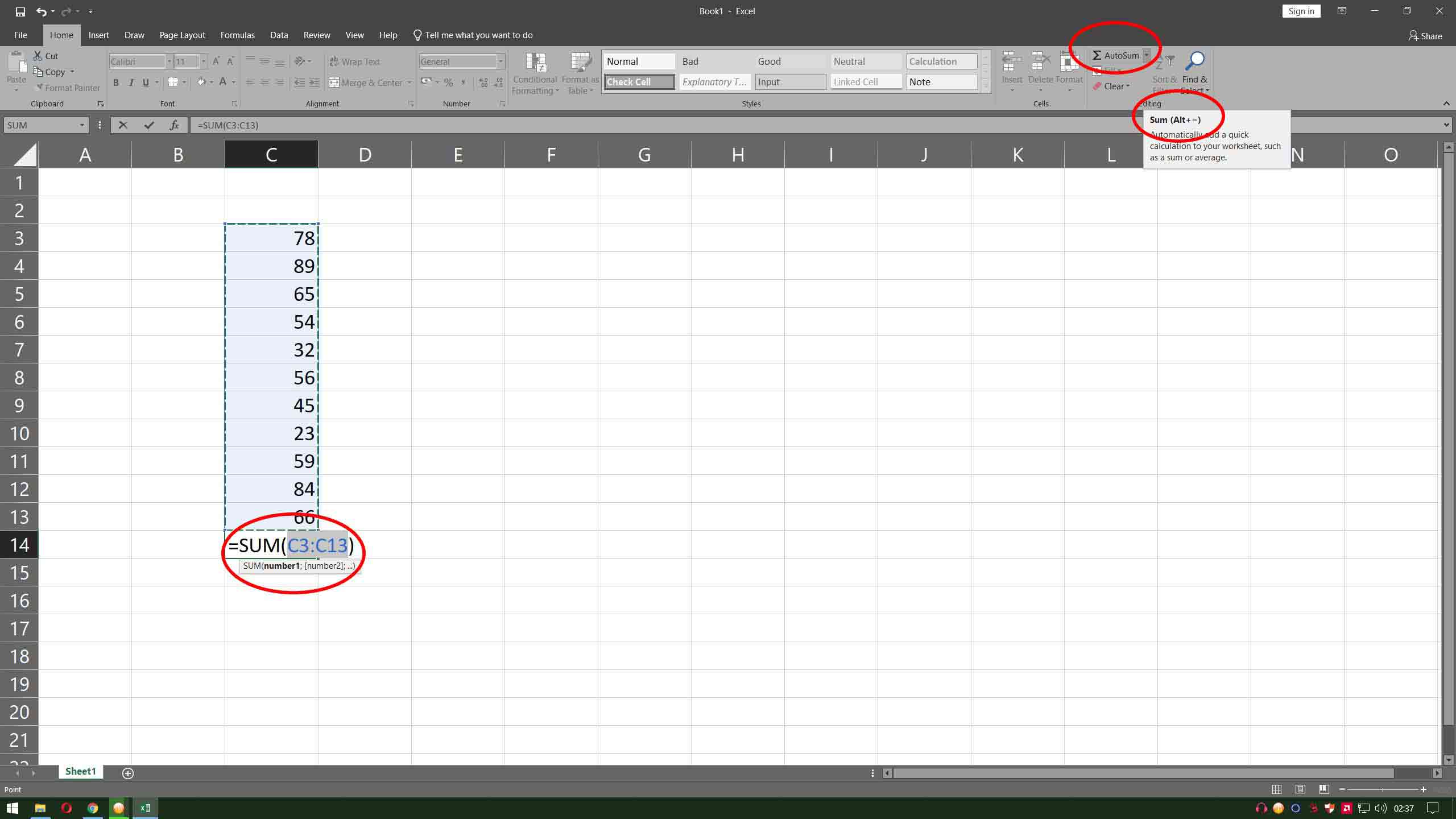This screenshot has height=819, width=1456.
Task: Click the Fill Color bucket swatch
Action: [201, 82]
